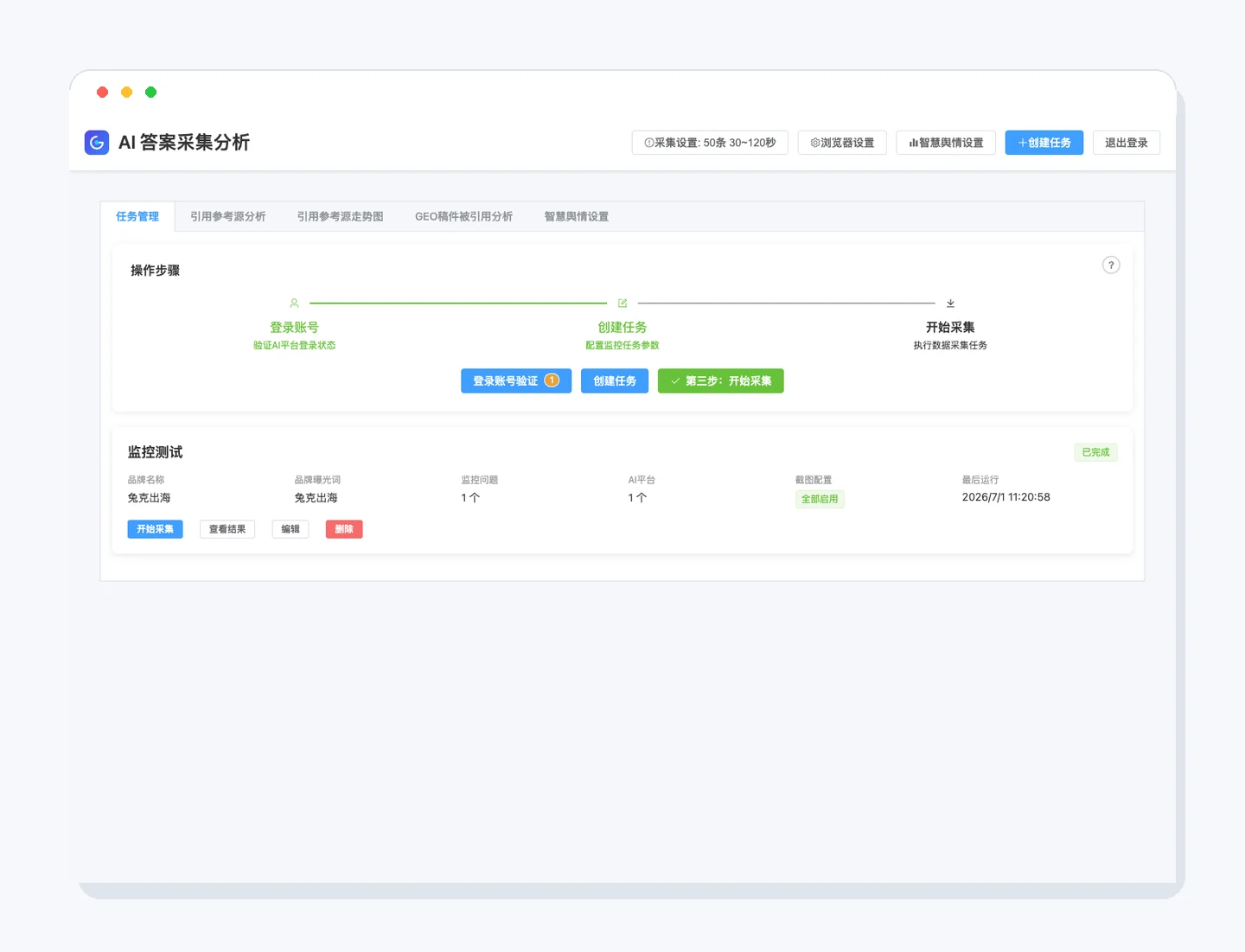Screen dimensions: 1245x952
Task: Click the app logo icon beside AI 答案采集分析
Action: (x=97, y=143)
